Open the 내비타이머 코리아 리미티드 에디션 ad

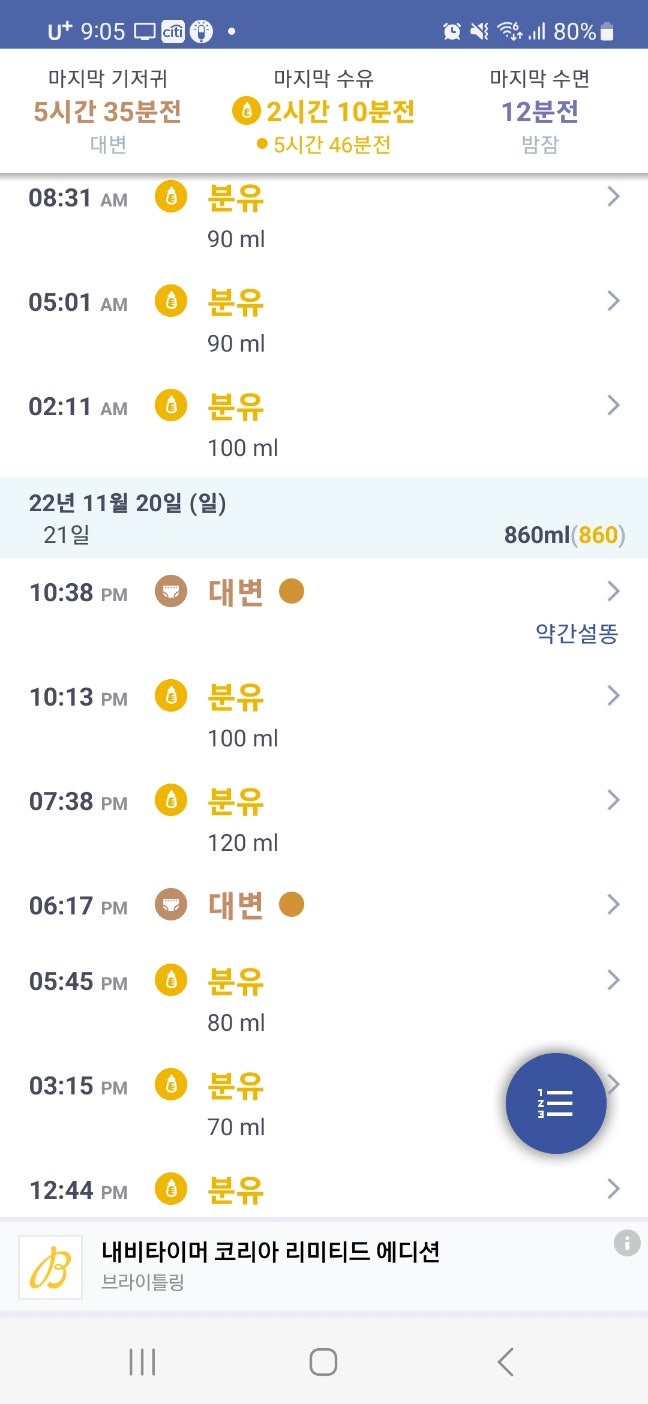[x=270, y=1251]
